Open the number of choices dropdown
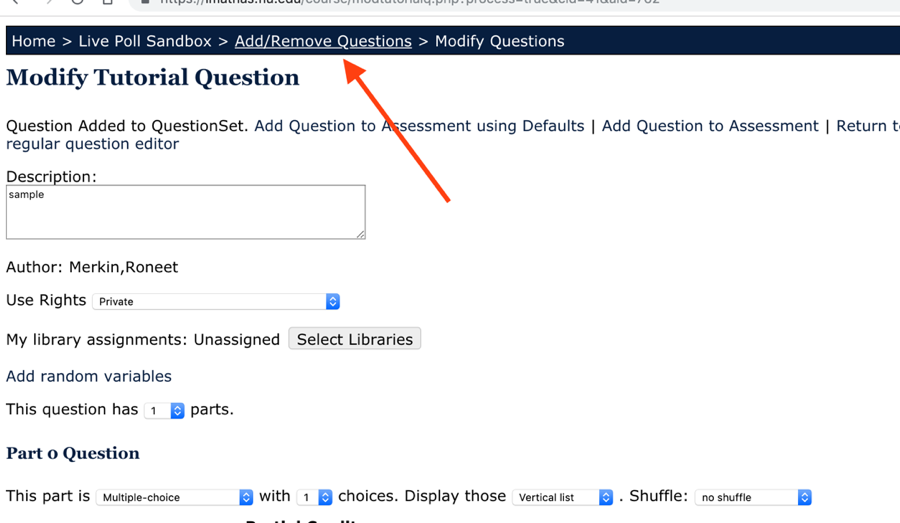 [x=314, y=497]
